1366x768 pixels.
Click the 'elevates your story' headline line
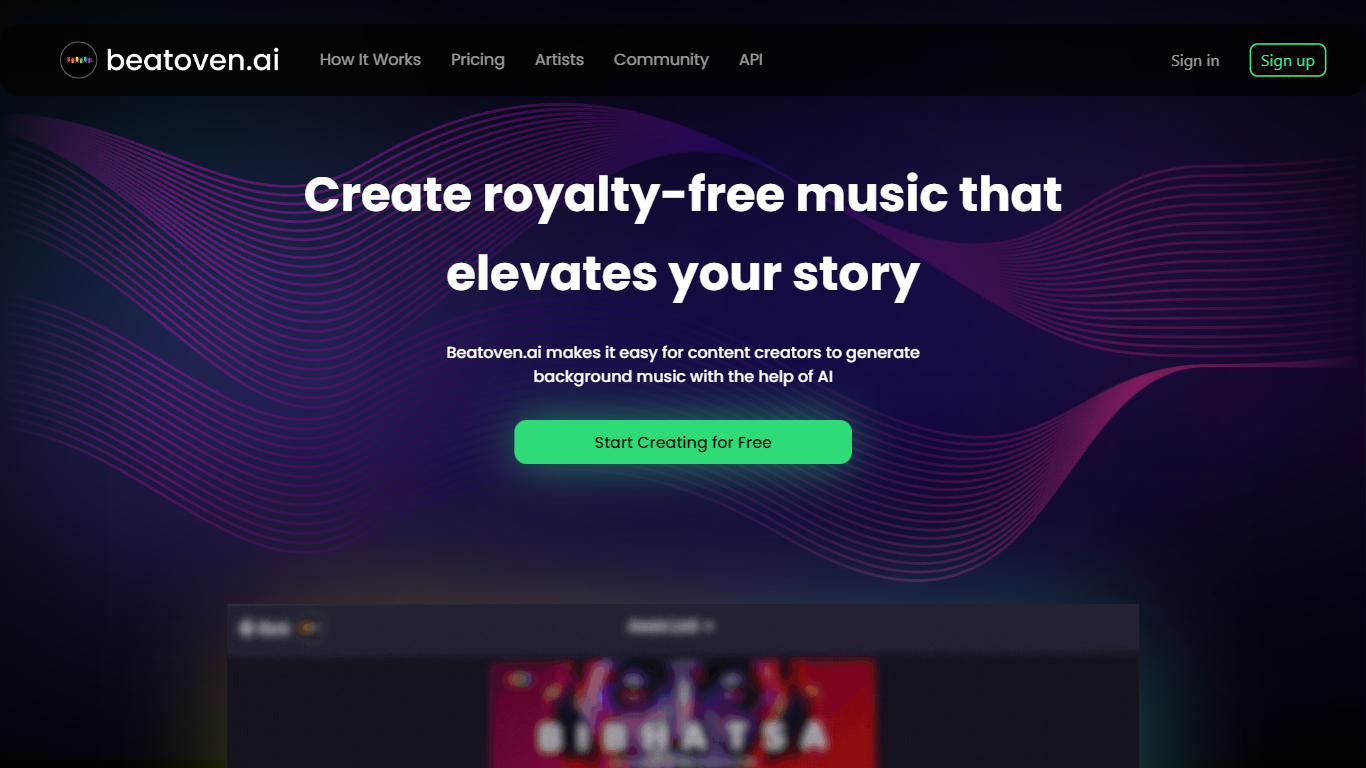[683, 273]
